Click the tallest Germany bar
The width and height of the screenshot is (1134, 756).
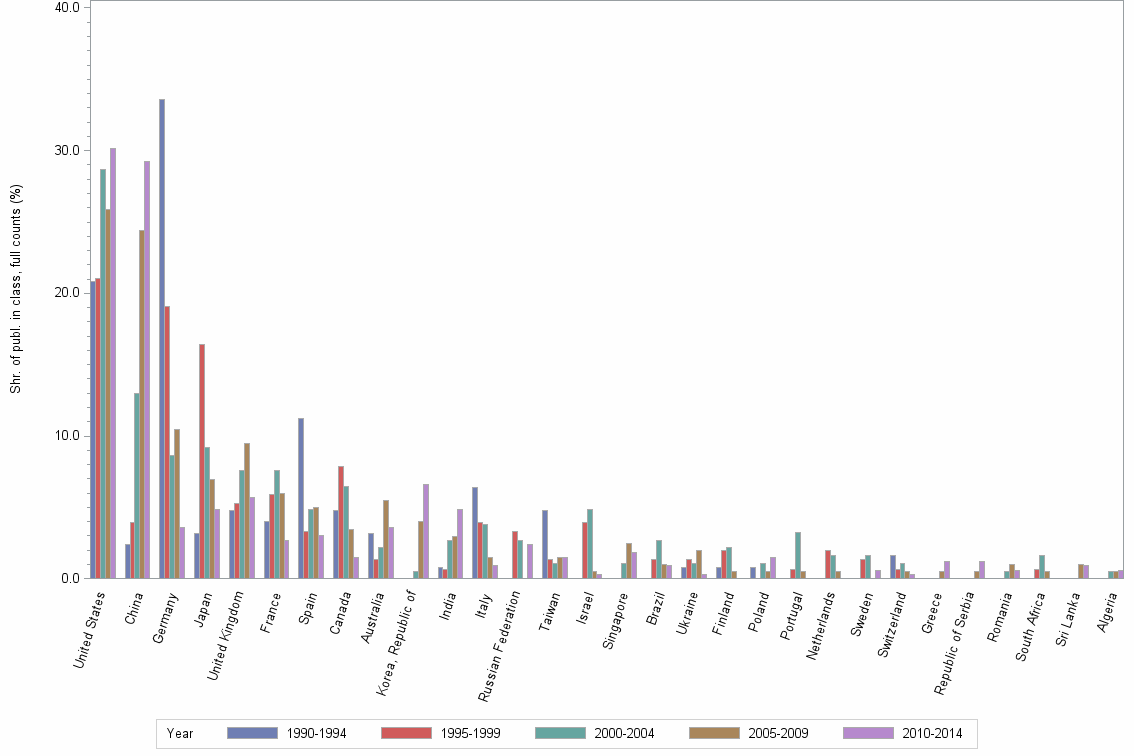(160, 340)
